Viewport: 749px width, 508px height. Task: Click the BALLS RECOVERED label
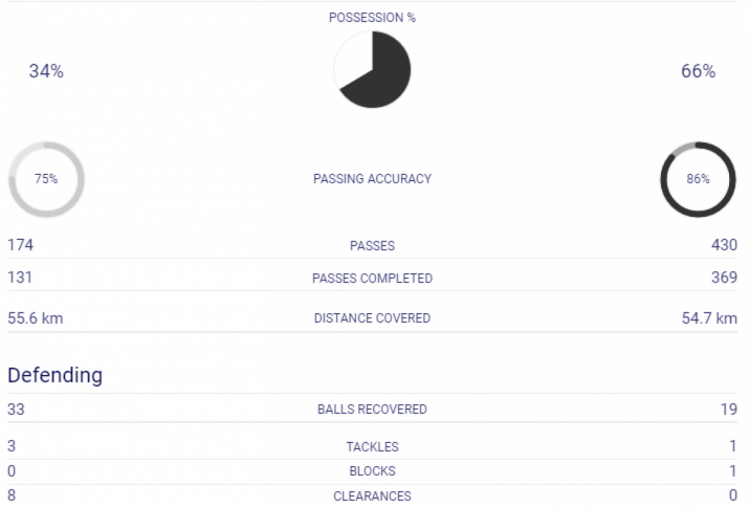[372, 410]
